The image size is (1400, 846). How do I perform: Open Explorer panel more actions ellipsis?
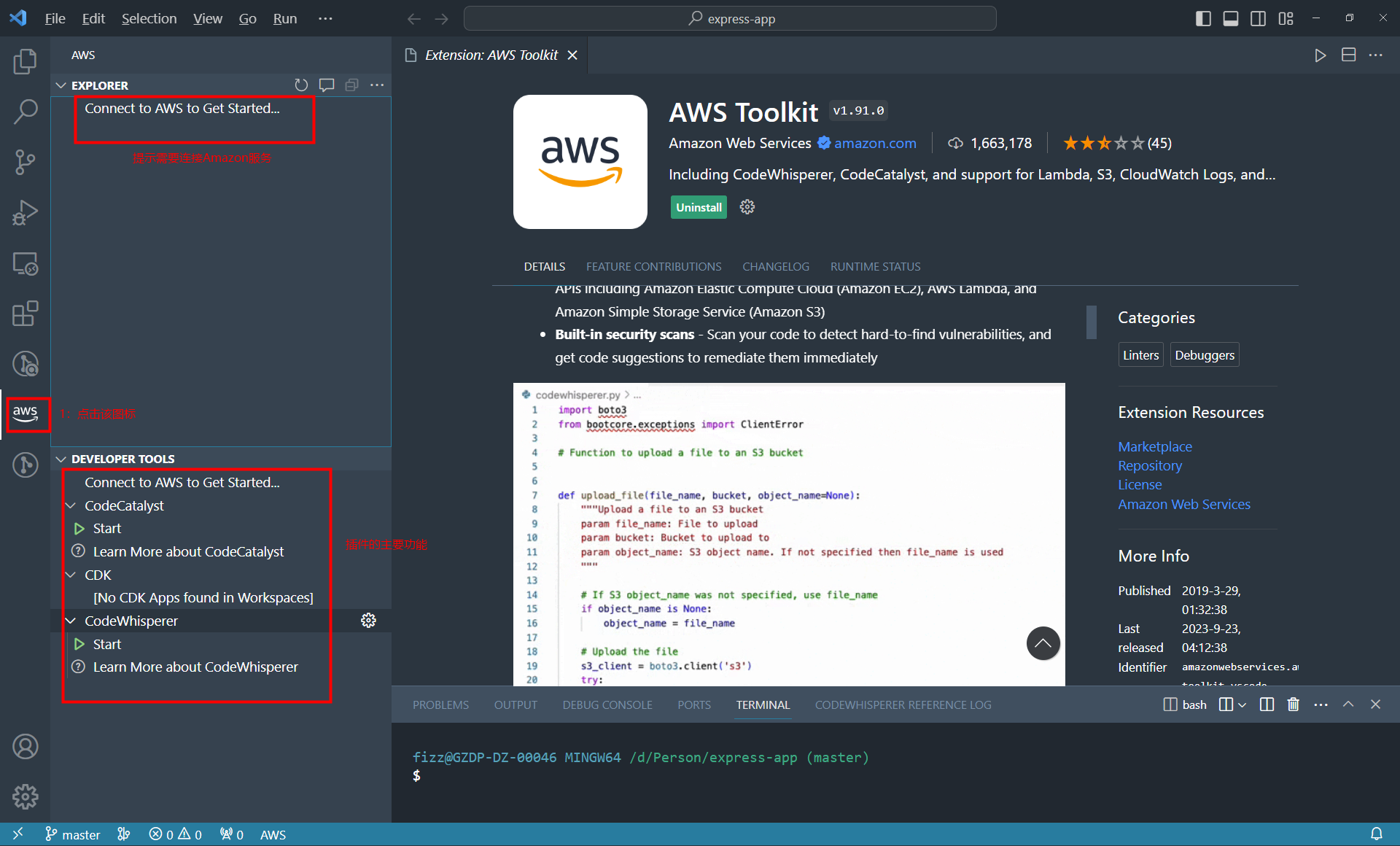[x=377, y=85]
